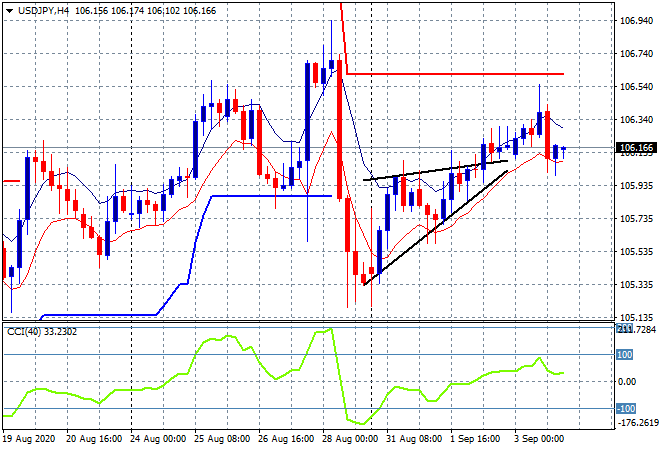Click the 106.340 price scale value

(x=636, y=120)
